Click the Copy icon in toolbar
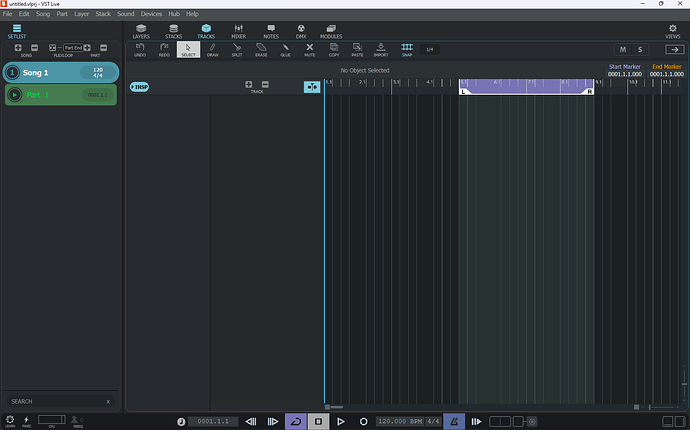 tap(334, 49)
